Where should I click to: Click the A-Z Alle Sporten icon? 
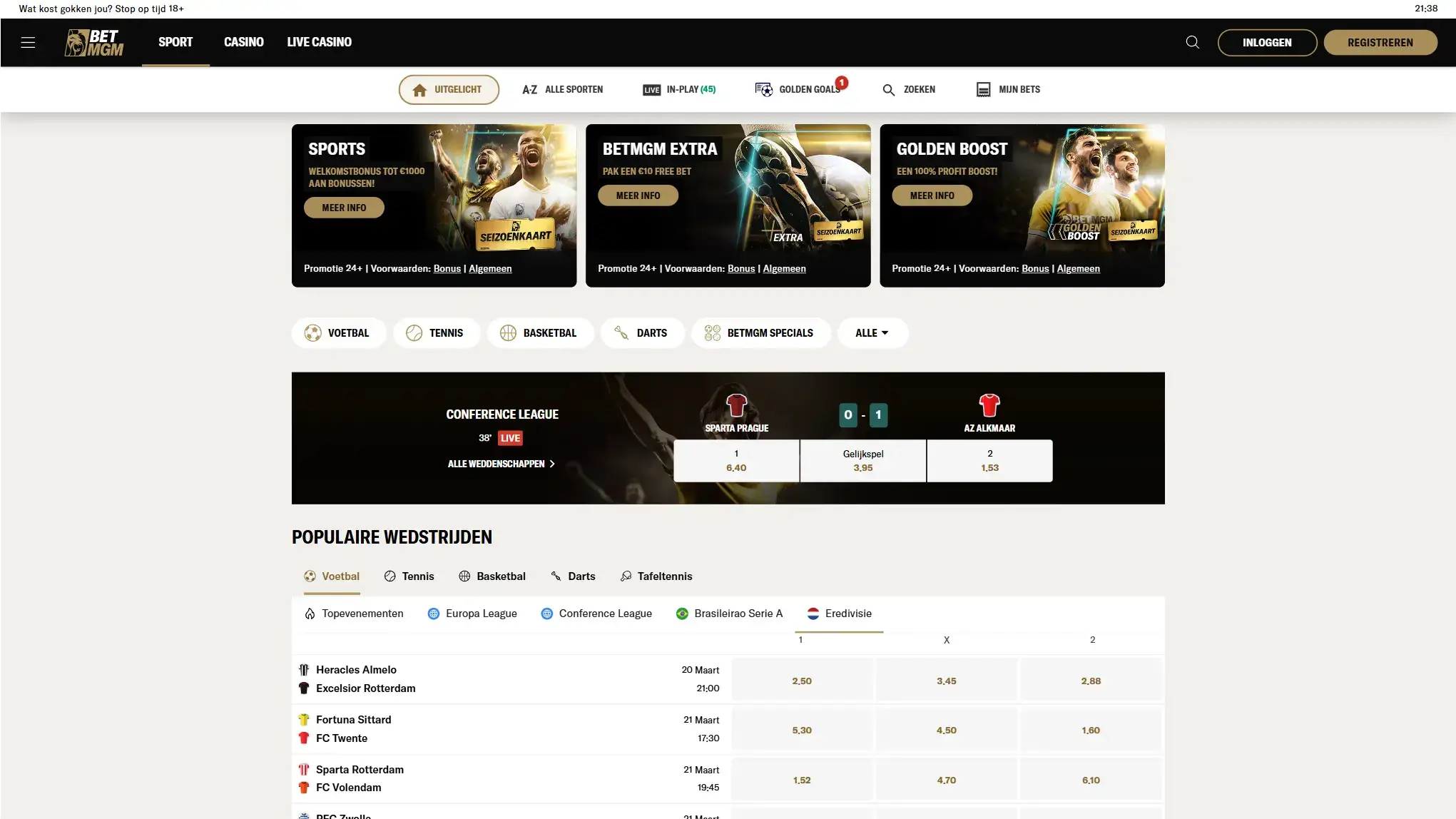pyautogui.click(x=529, y=89)
